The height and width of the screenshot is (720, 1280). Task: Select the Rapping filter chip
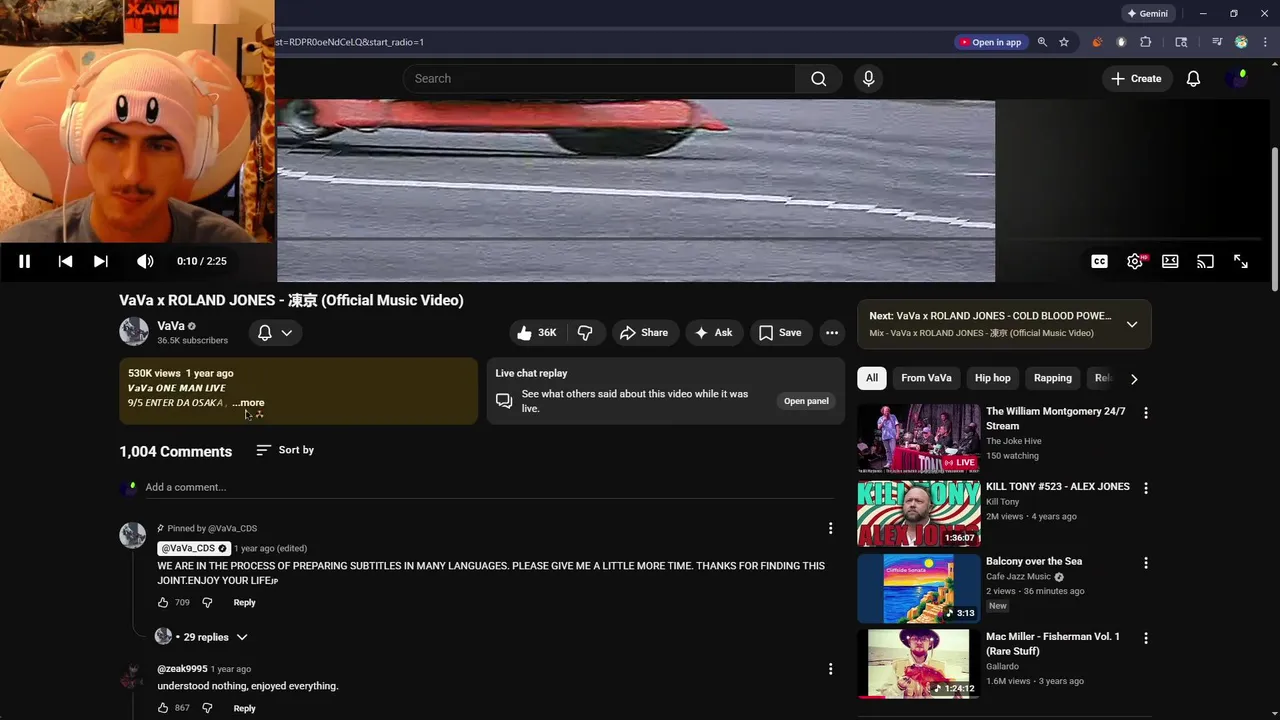(1052, 378)
